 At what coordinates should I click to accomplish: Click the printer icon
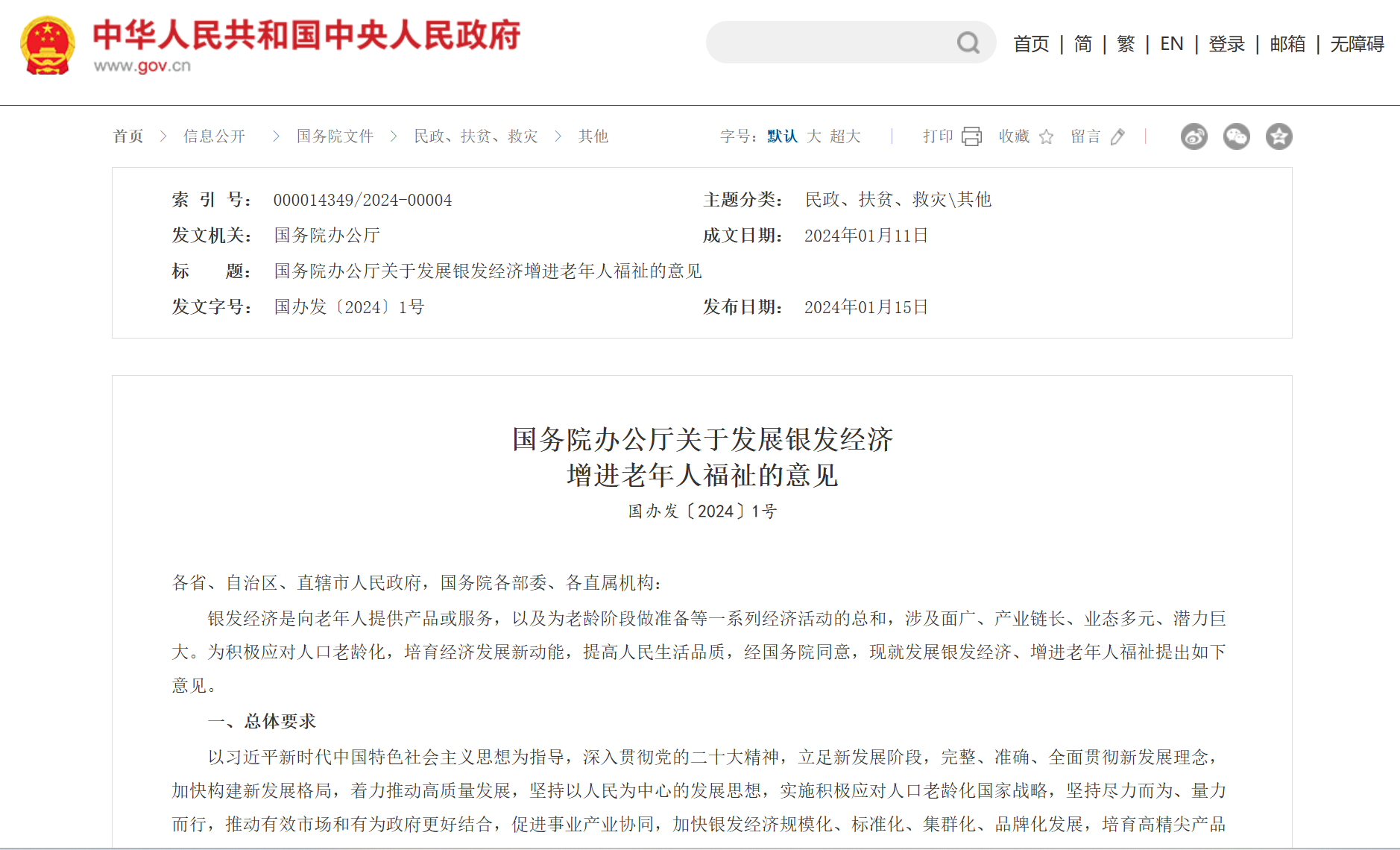pyautogui.click(x=971, y=136)
